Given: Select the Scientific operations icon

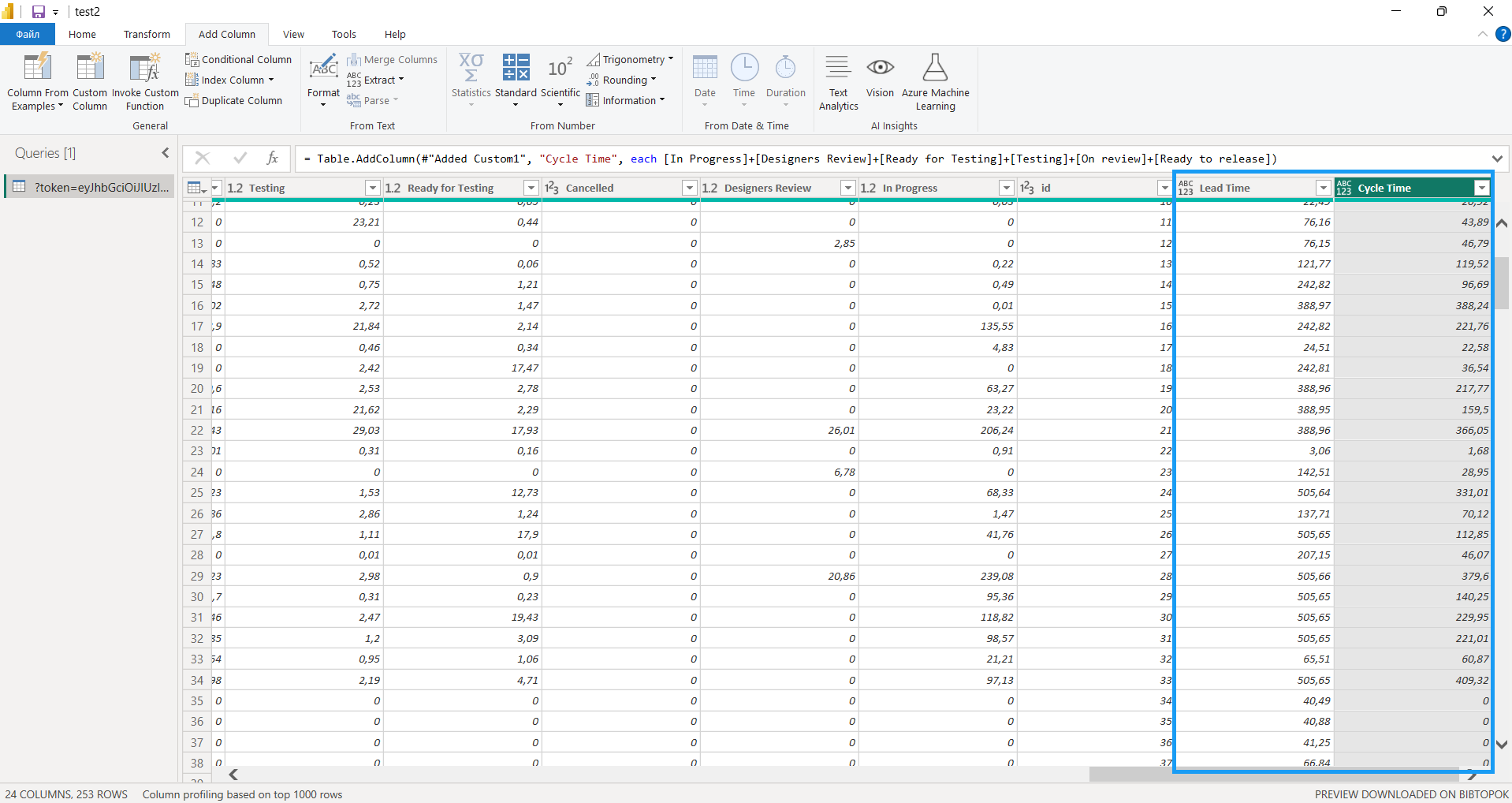Looking at the screenshot, I should [x=560, y=69].
